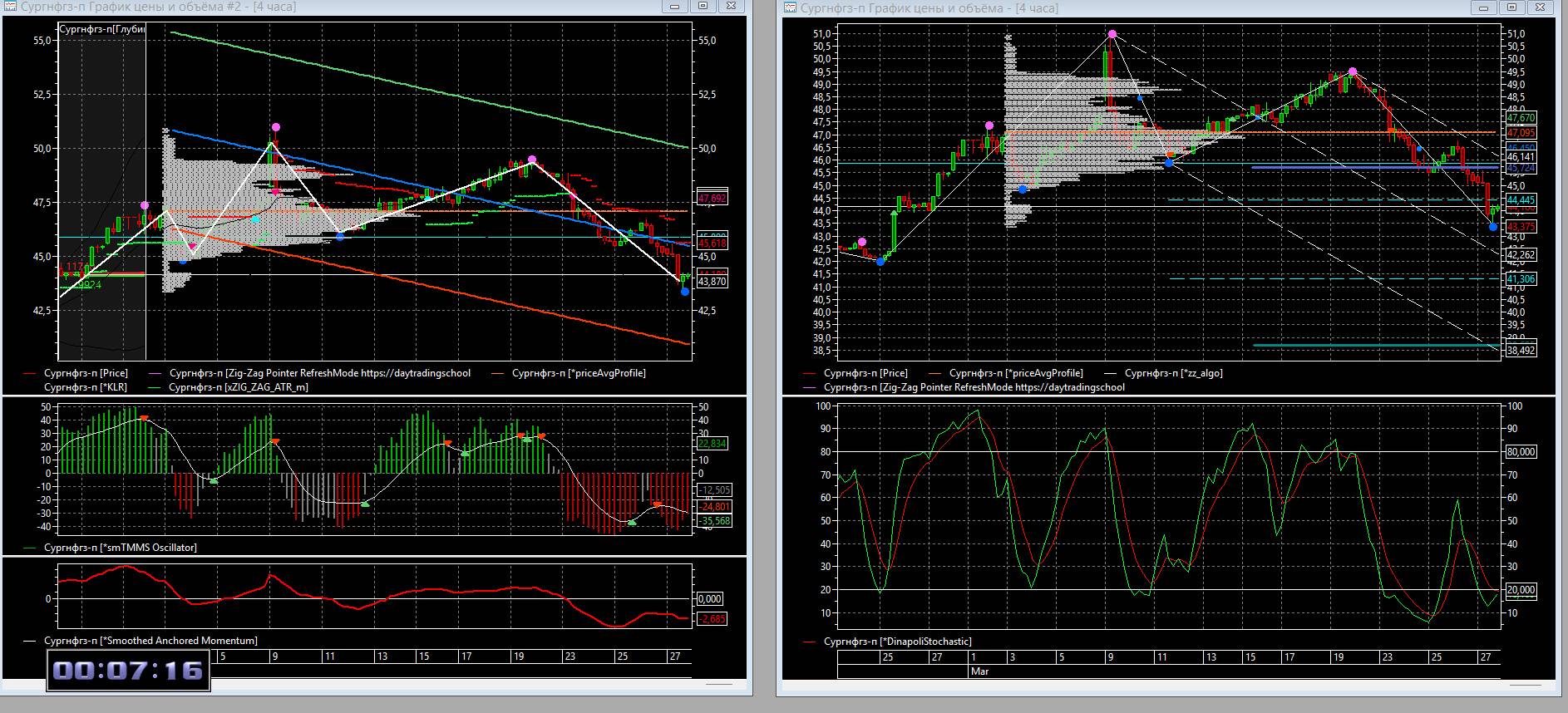This screenshot has width=1568, height=713.
Task: Click the [*smTMMS Oscillator] legend label
Action: 120,548
